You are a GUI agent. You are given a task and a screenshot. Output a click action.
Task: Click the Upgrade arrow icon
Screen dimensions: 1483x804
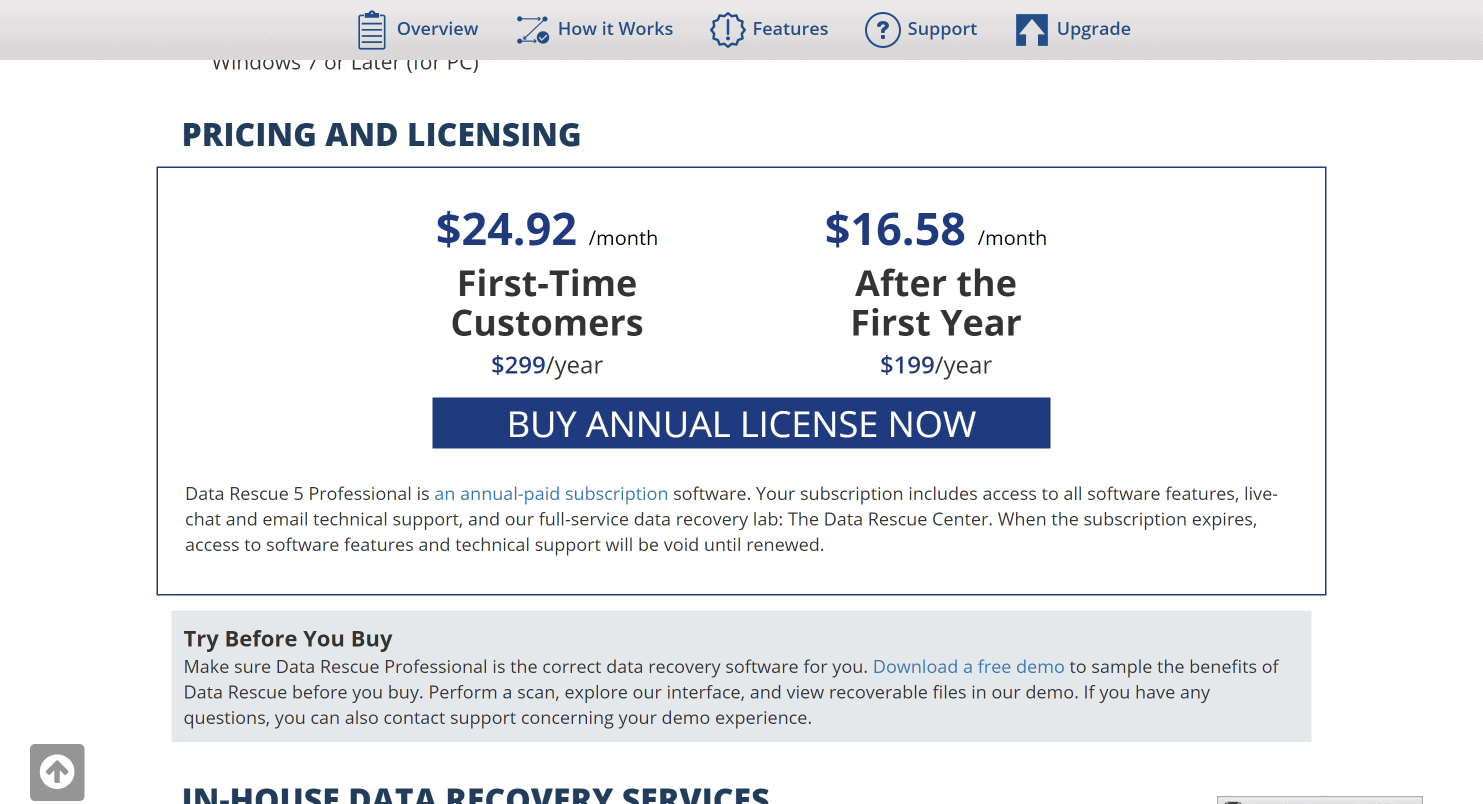coord(1031,30)
